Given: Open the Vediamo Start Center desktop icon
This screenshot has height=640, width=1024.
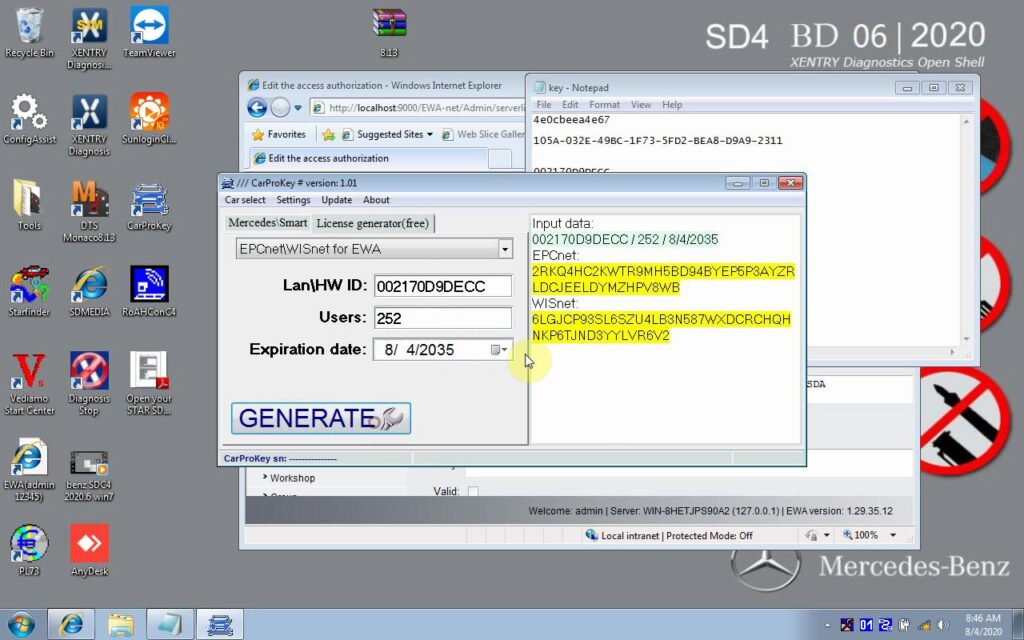Looking at the screenshot, I should 30,373.
